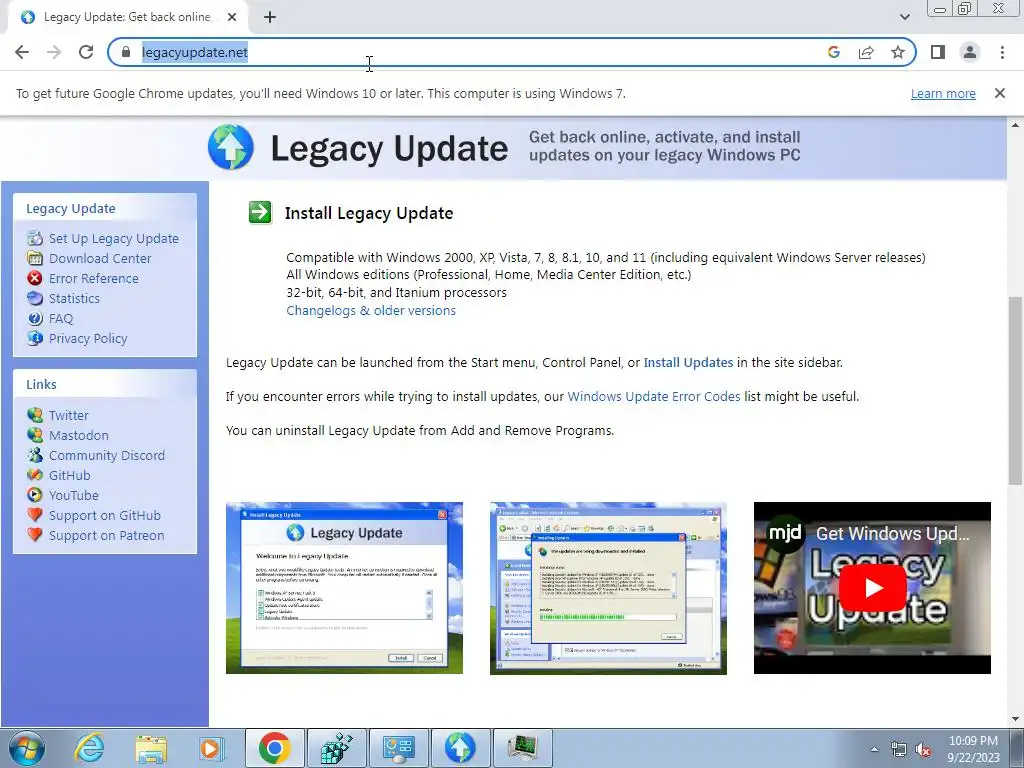This screenshot has height=768, width=1024.
Task: Open the Twitter link
Action: [x=69, y=415]
